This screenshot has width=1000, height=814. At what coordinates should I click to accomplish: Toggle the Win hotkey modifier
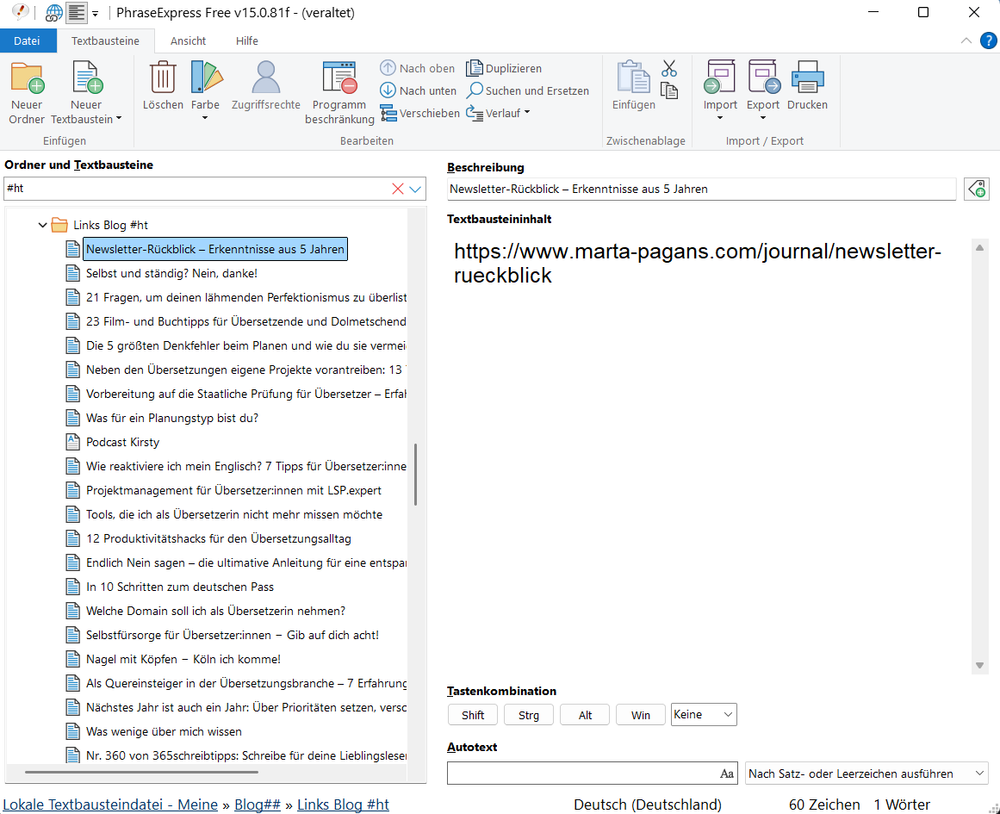click(640, 715)
